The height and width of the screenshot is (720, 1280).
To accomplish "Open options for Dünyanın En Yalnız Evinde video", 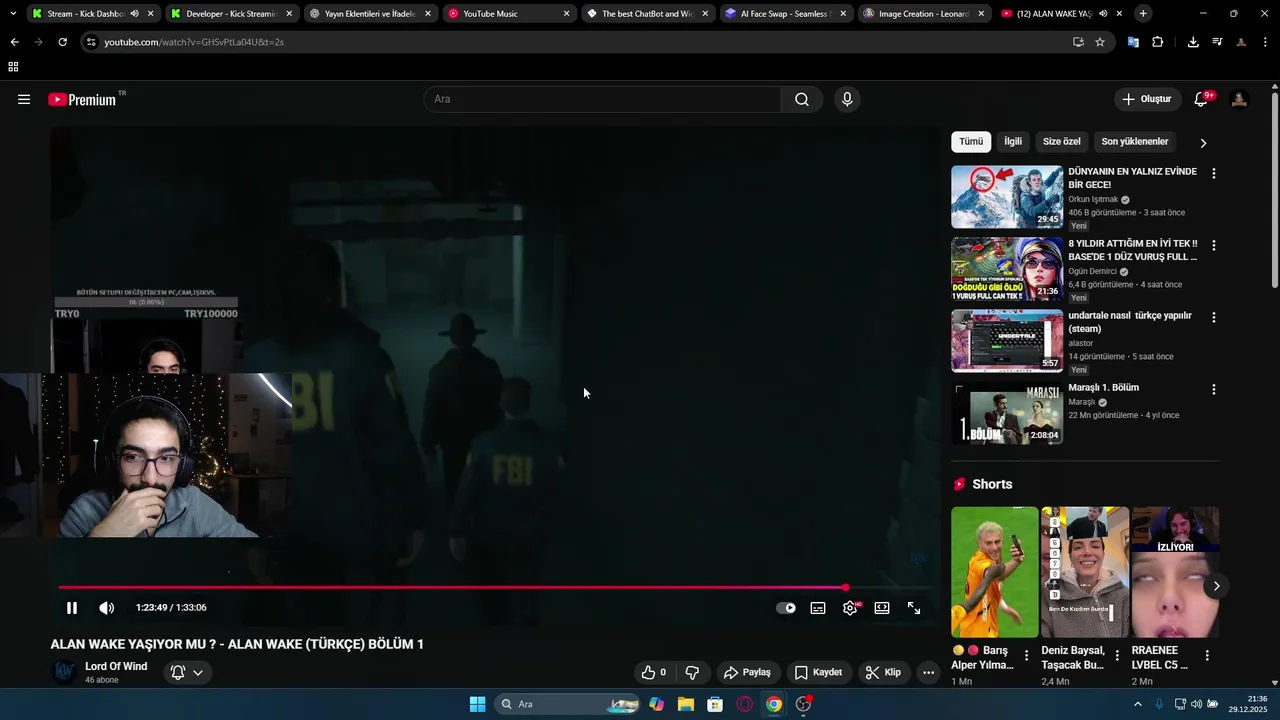I will click(1214, 173).
